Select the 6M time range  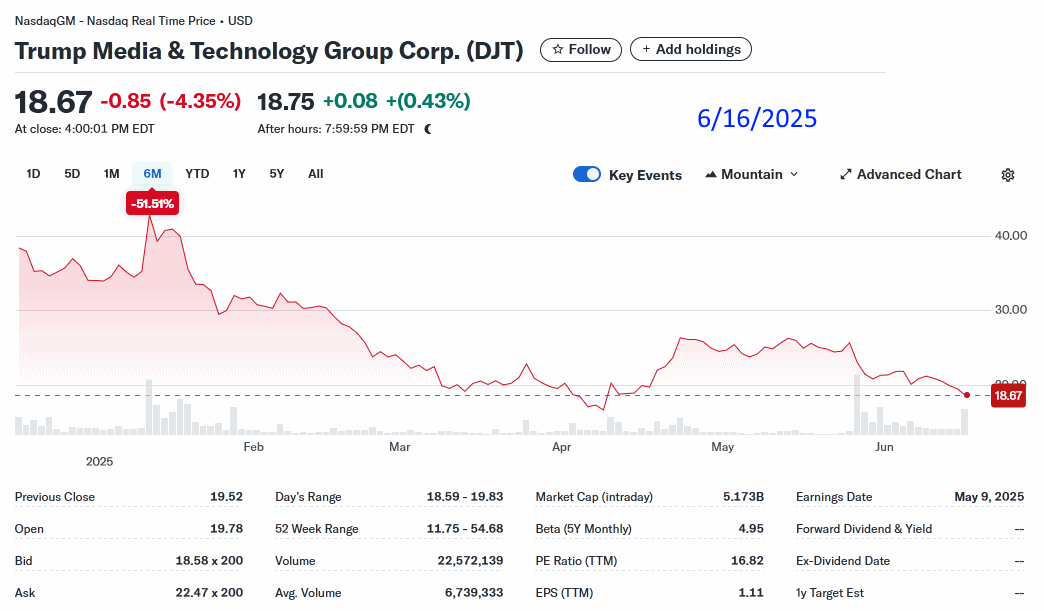coord(152,174)
